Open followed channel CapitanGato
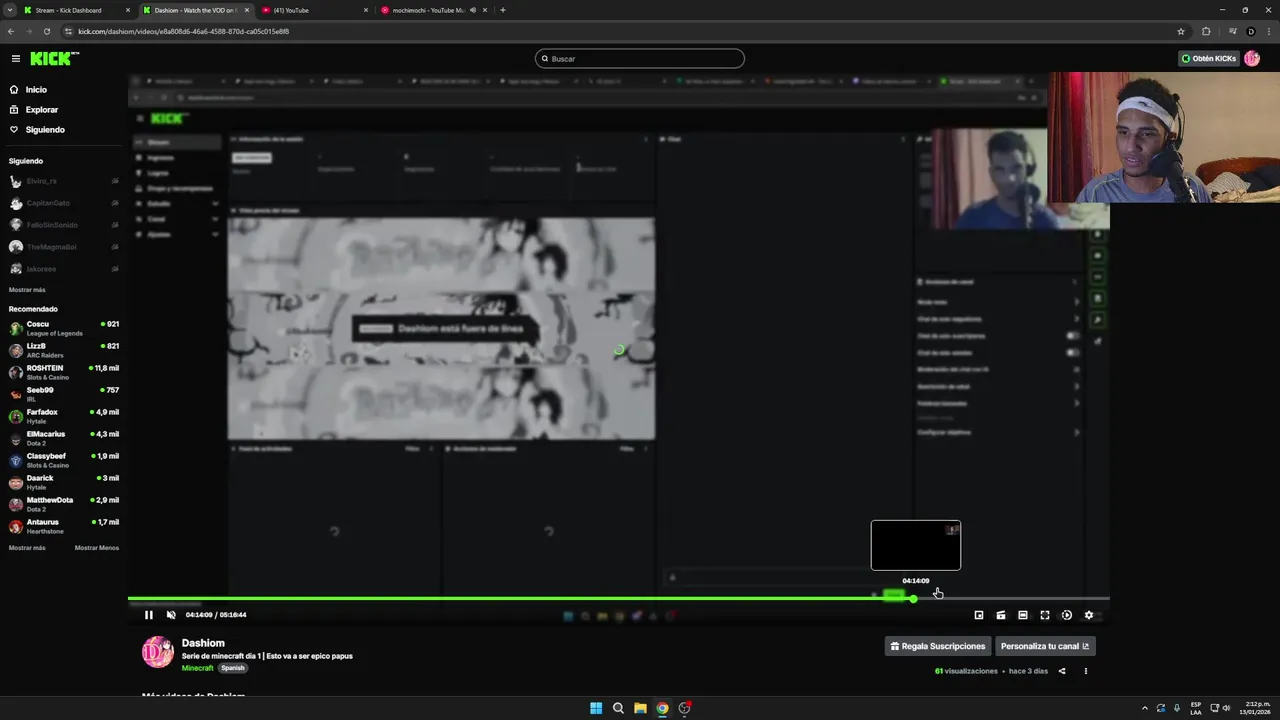The width and height of the screenshot is (1280, 720). (x=64, y=203)
